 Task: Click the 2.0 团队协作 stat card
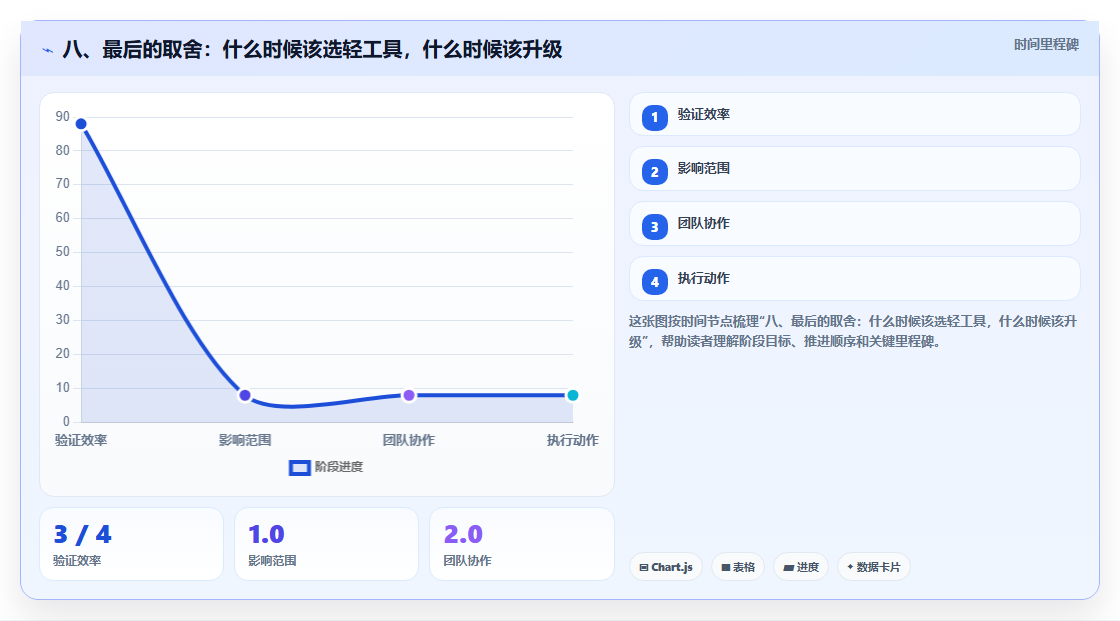(x=521, y=544)
